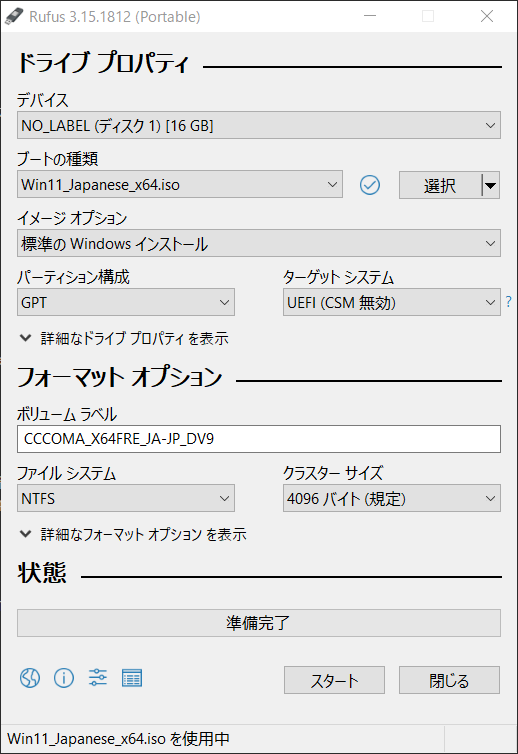Image resolution: width=518 pixels, height=754 pixels.
Task: Click the フォーマット オプション heading
Action: click(120, 377)
